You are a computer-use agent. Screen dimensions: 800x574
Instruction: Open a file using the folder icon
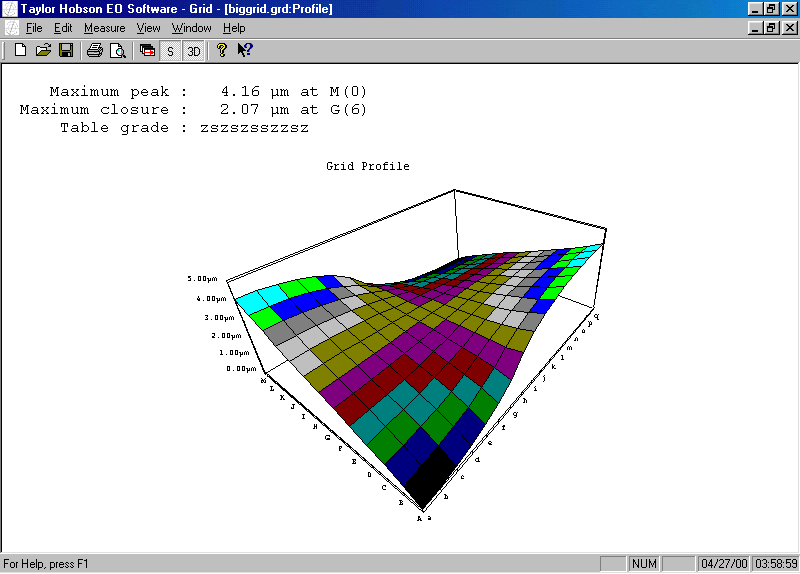pos(43,50)
